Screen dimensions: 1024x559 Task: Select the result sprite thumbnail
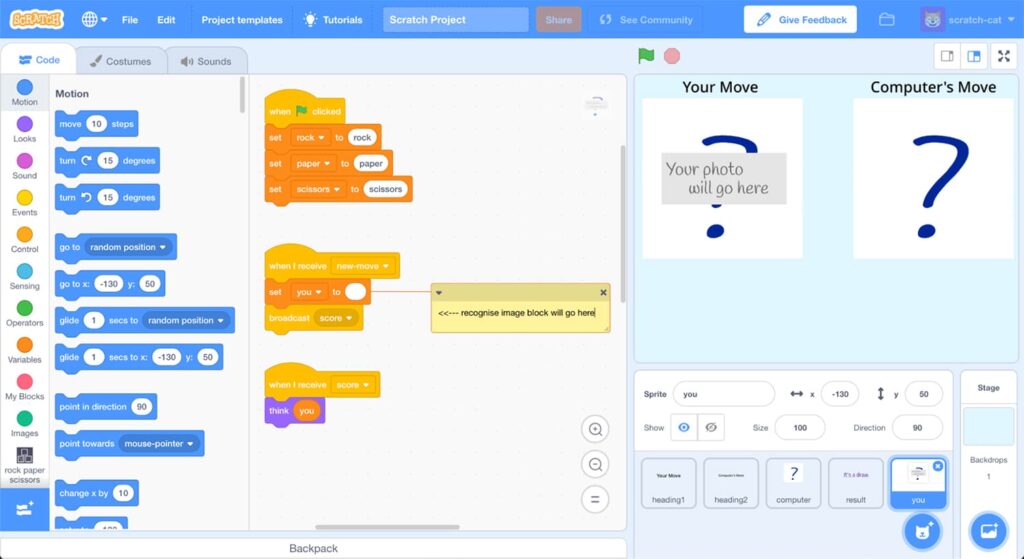(856, 483)
